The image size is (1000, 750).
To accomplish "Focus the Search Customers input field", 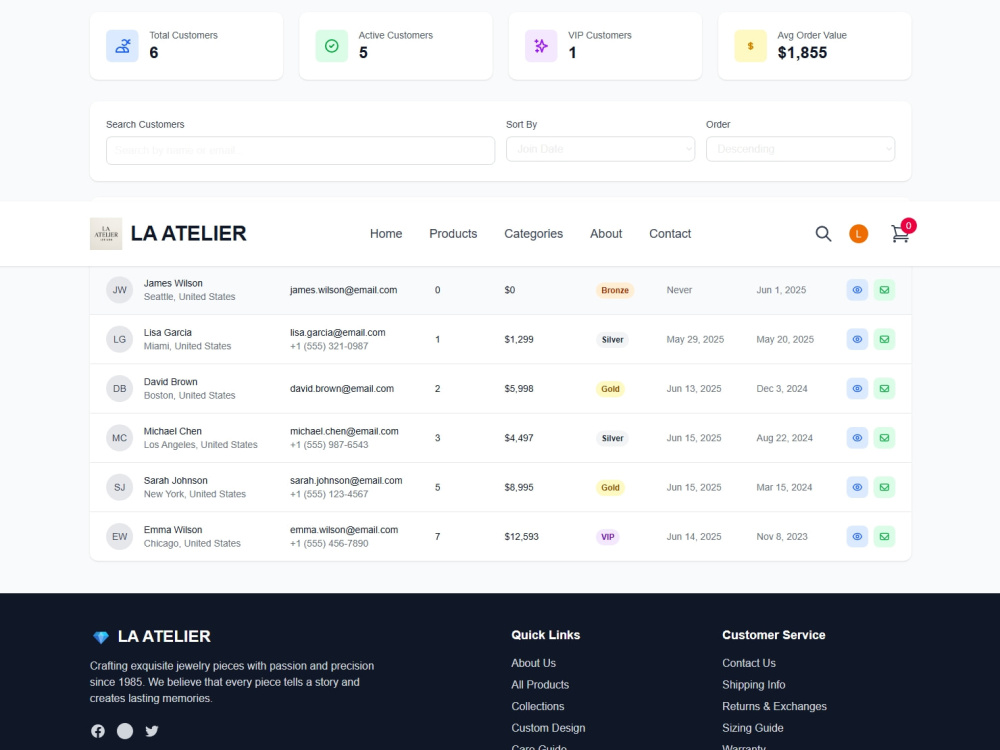I will tap(300, 151).
